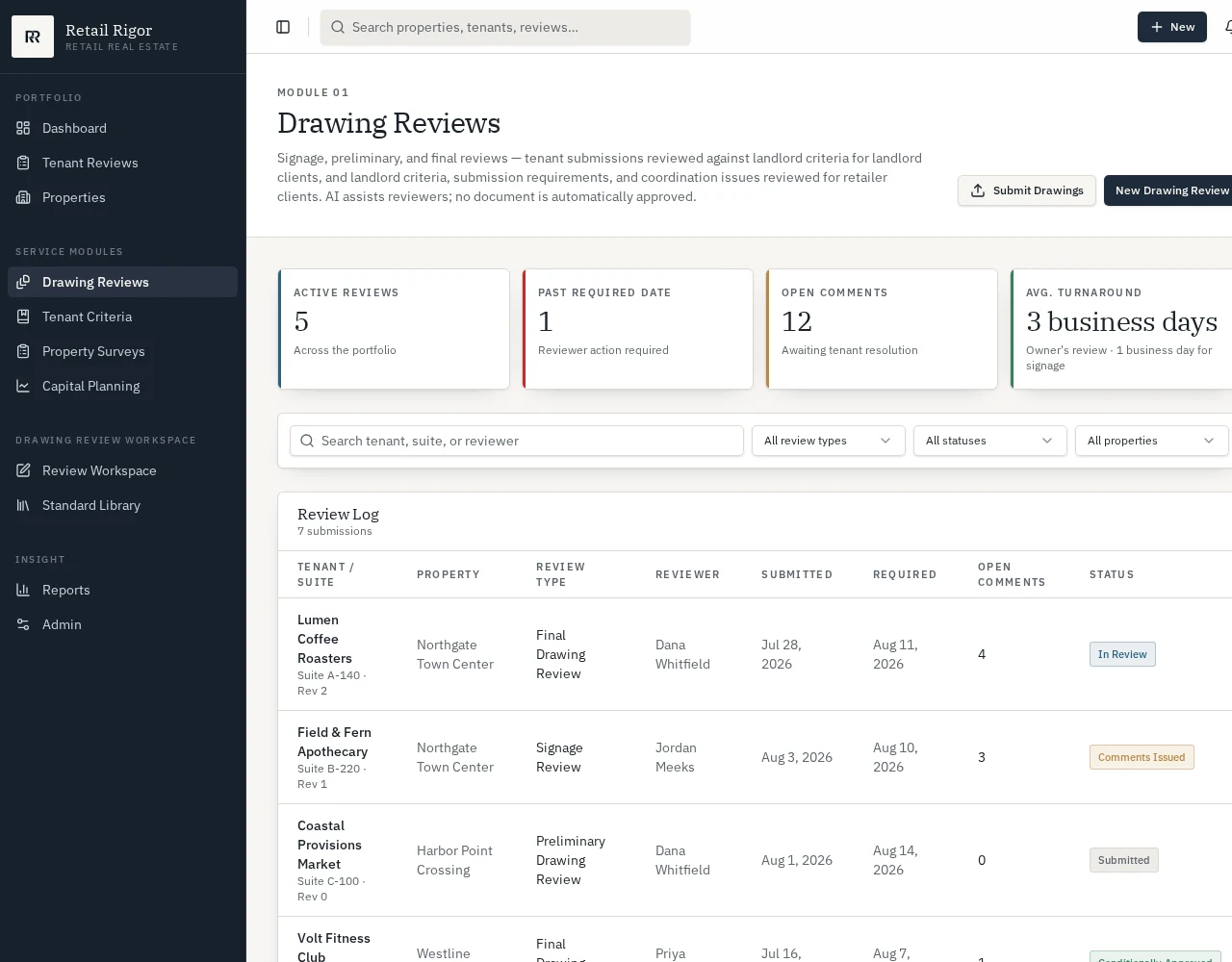1232x962 pixels.
Task: Go to Tenant Criteria module
Action: (x=122, y=316)
